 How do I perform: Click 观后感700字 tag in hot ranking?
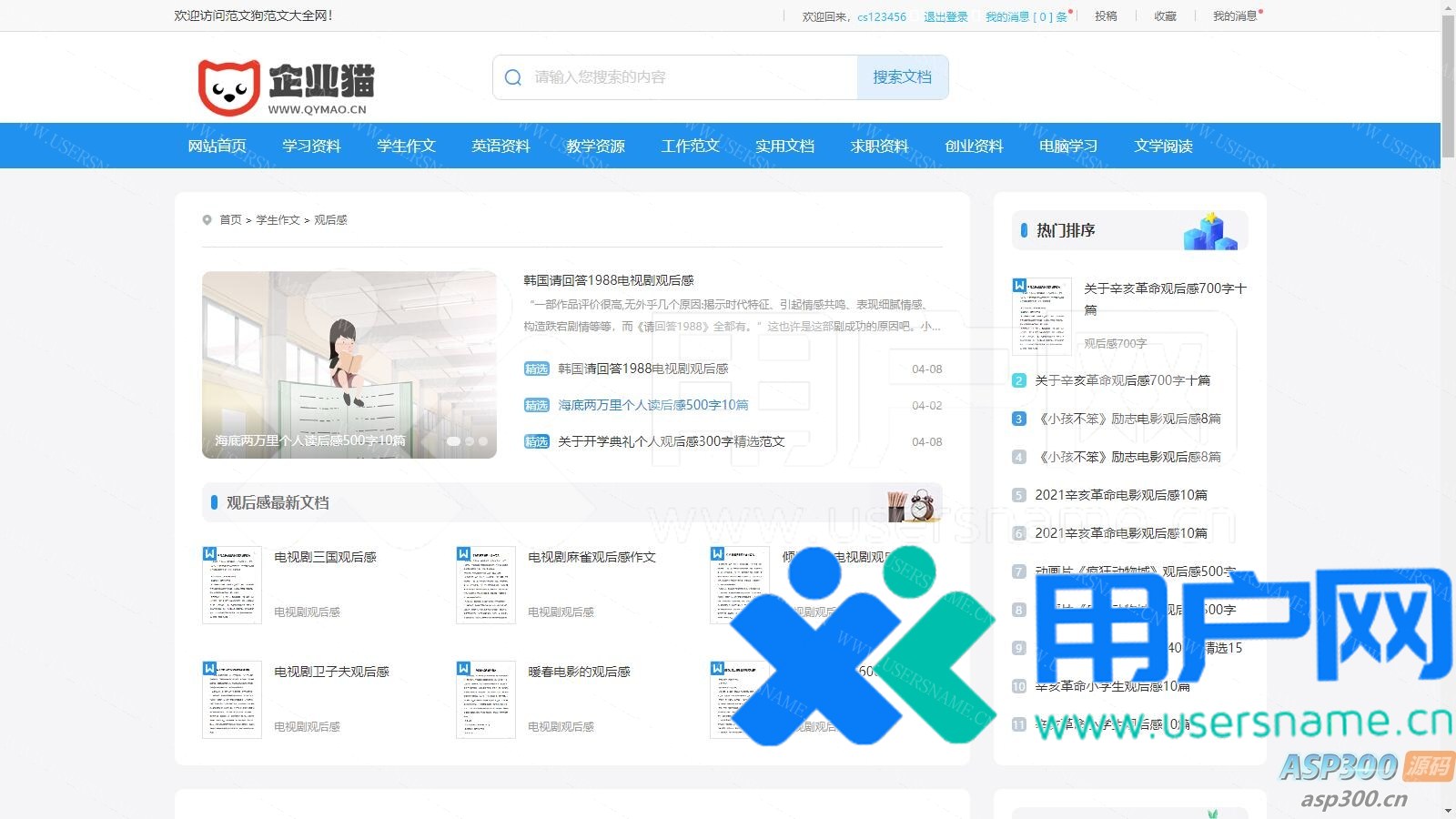click(x=1115, y=343)
